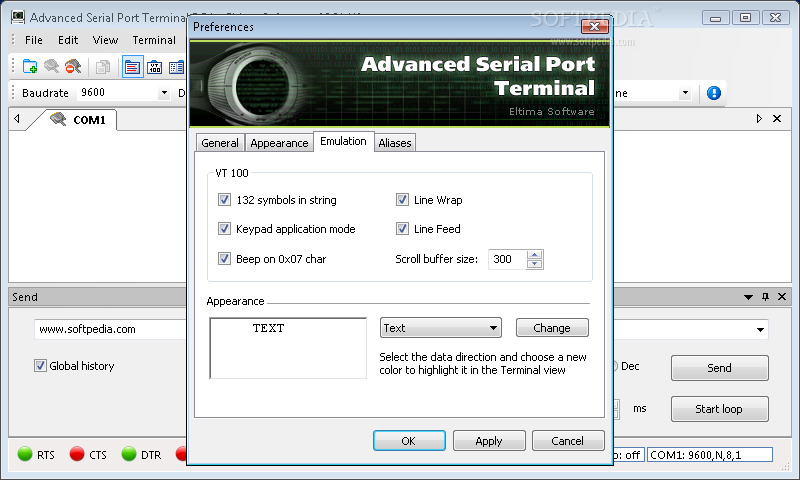Click the Send button
Screen dimensions: 800x480
[x=719, y=368]
